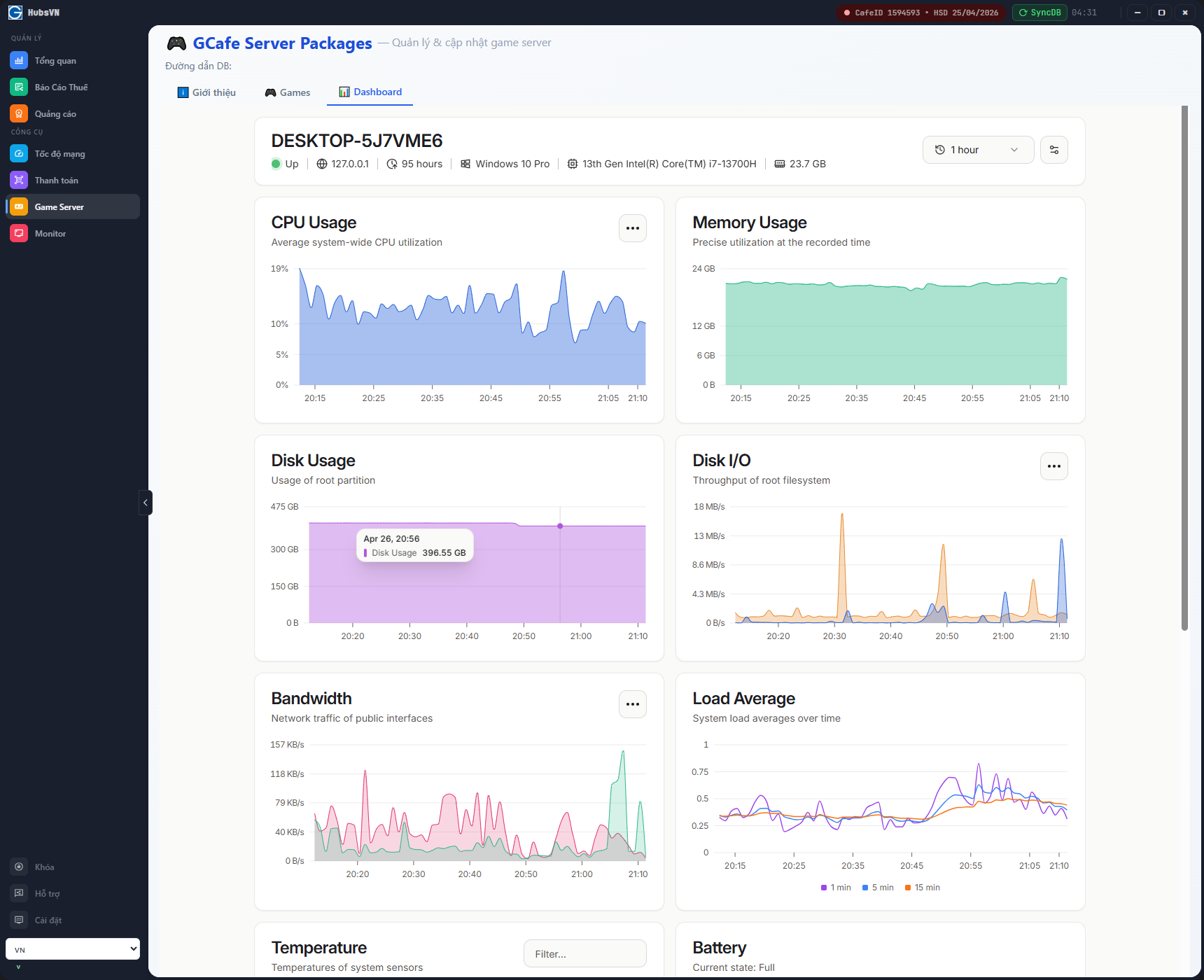Screen dimensions: 1204x980
Task: Click the Báo Cáo Thuế sidebar icon
Action: point(19,87)
